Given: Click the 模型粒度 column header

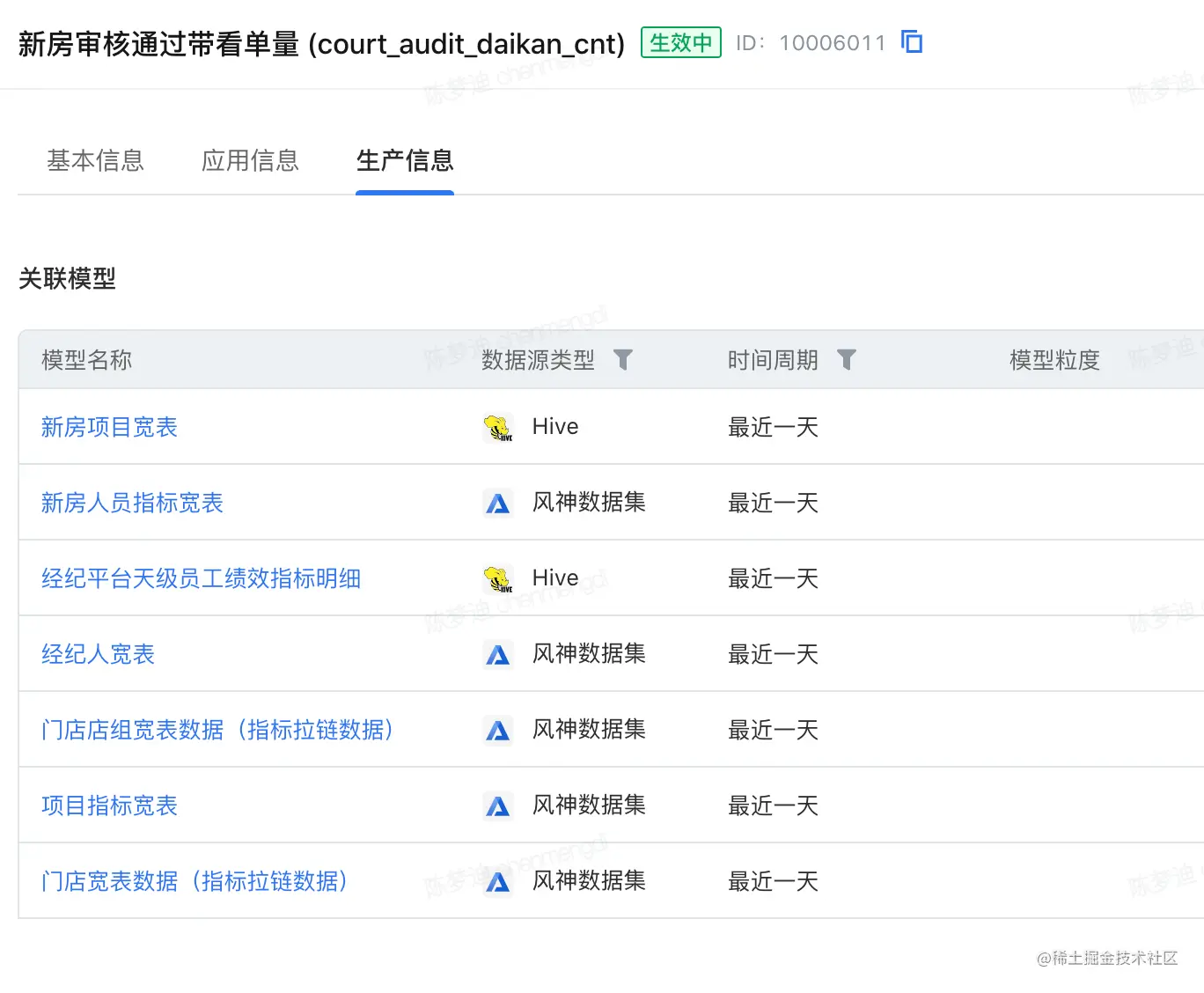Looking at the screenshot, I should (x=1054, y=360).
